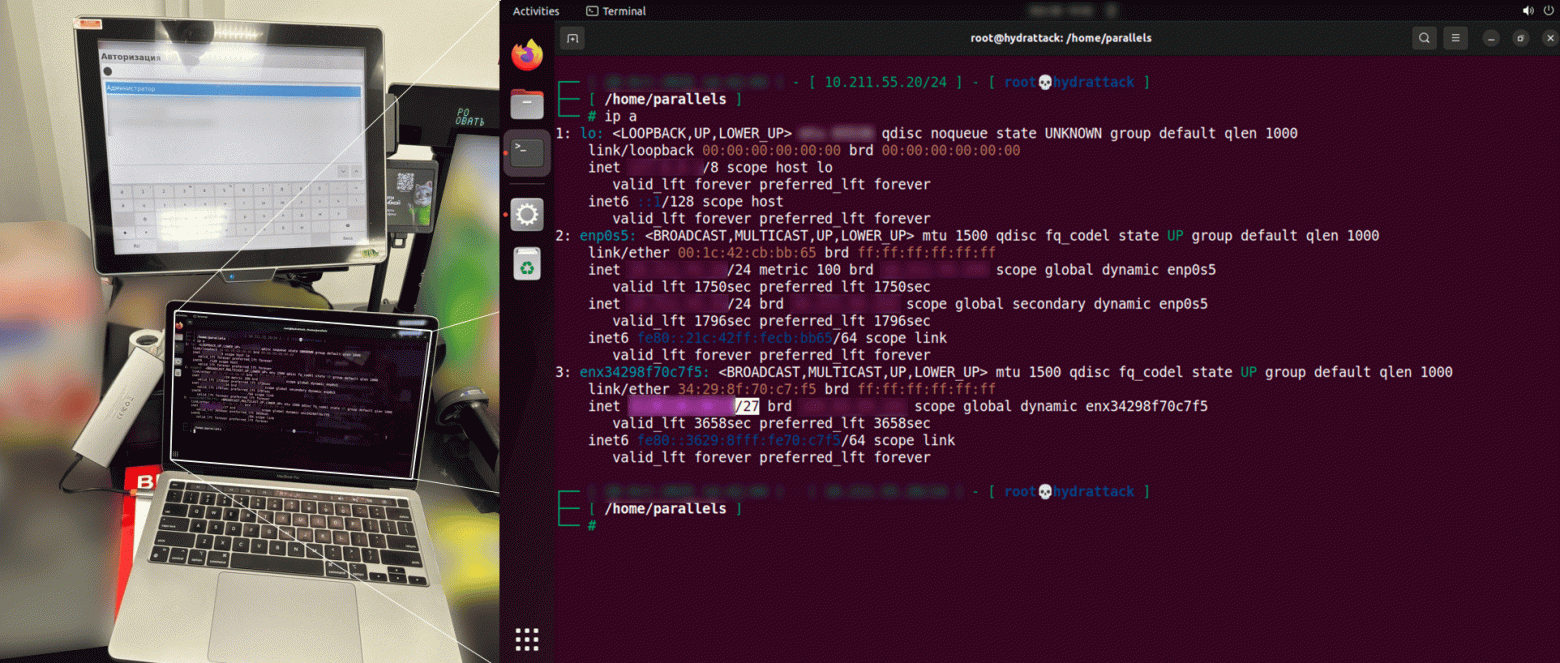Open the terminal hamburger menu
This screenshot has height=663, width=1560.
(1456, 38)
